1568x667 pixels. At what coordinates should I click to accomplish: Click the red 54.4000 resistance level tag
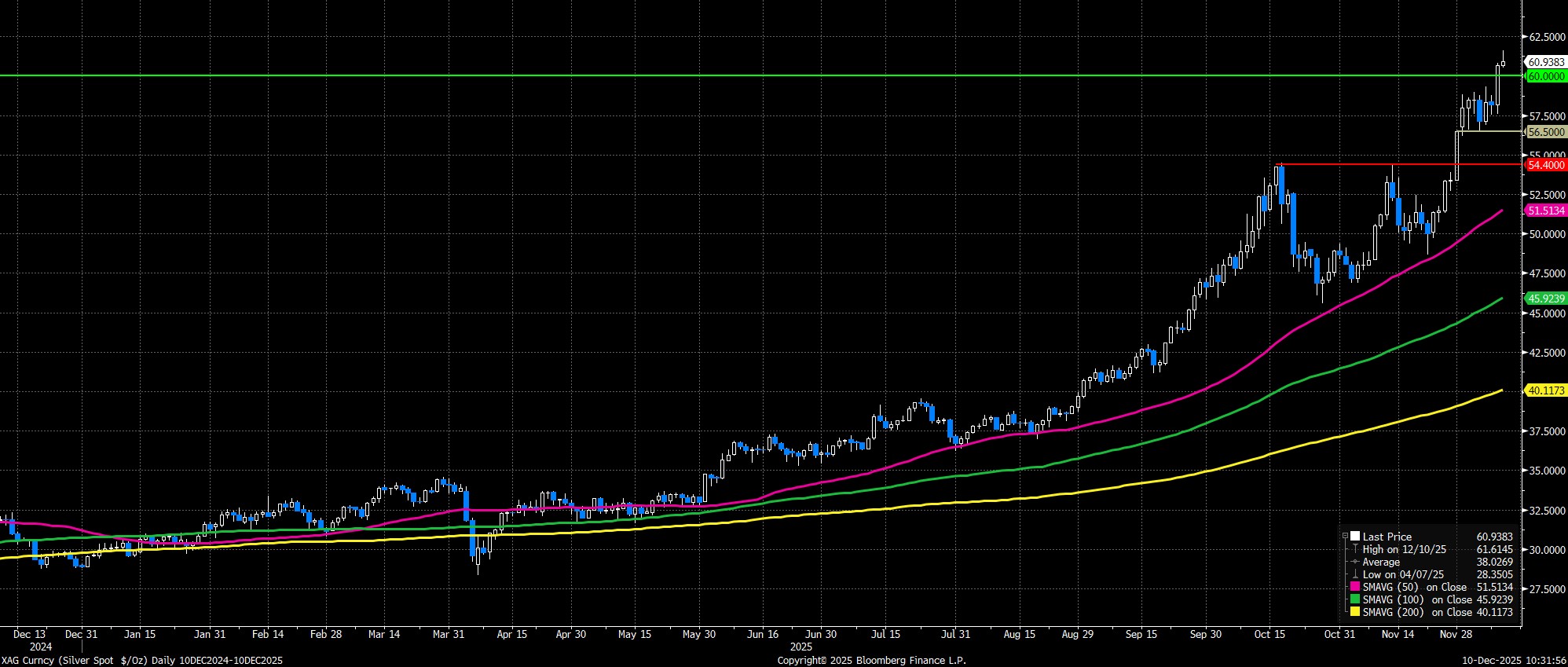(1544, 165)
